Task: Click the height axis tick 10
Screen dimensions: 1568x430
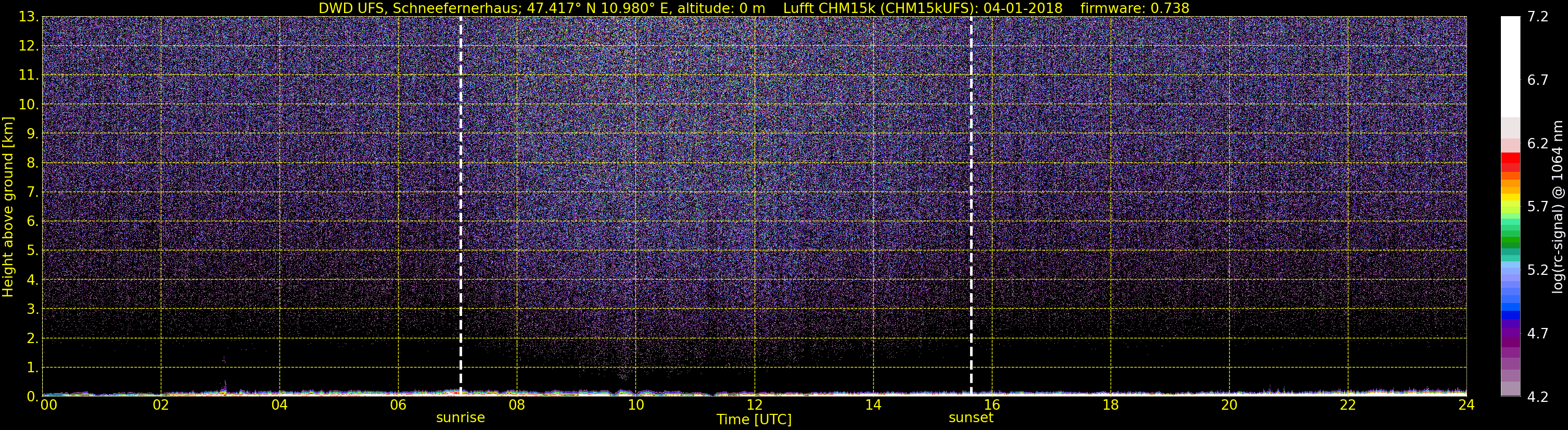Action: (28, 105)
